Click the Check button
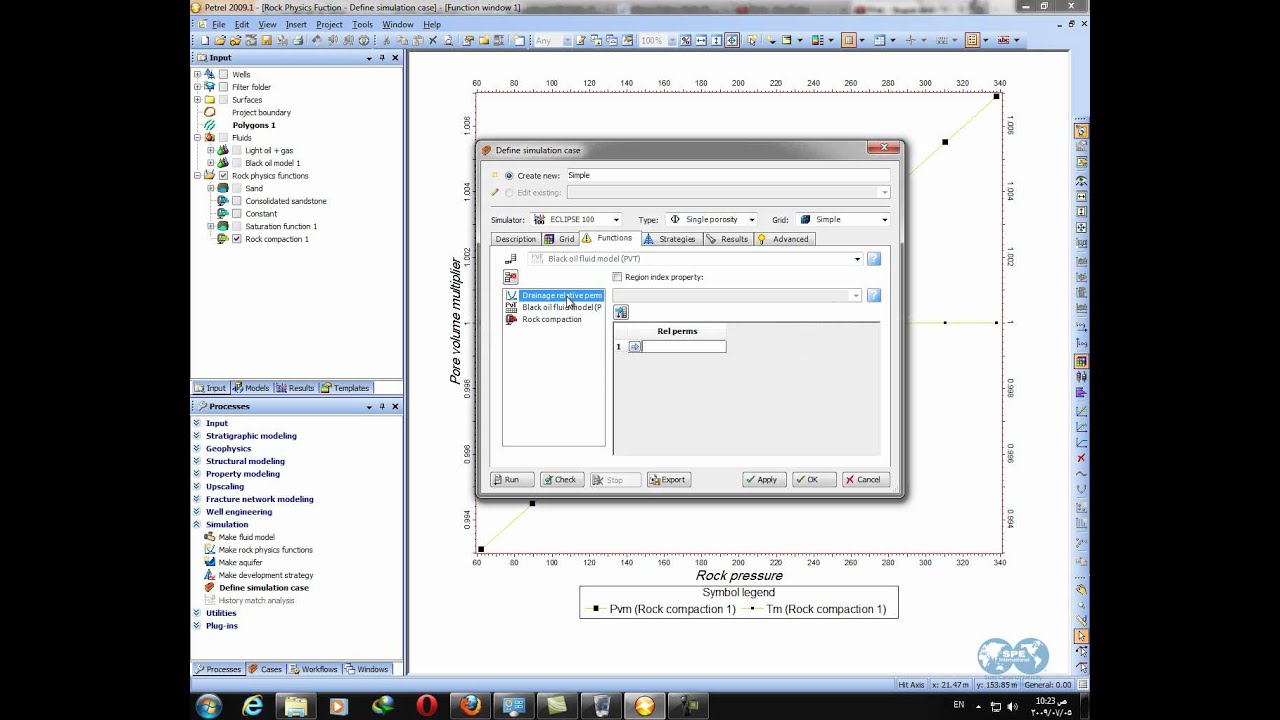The width and height of the screenshot is (1280, 720). 561,480
